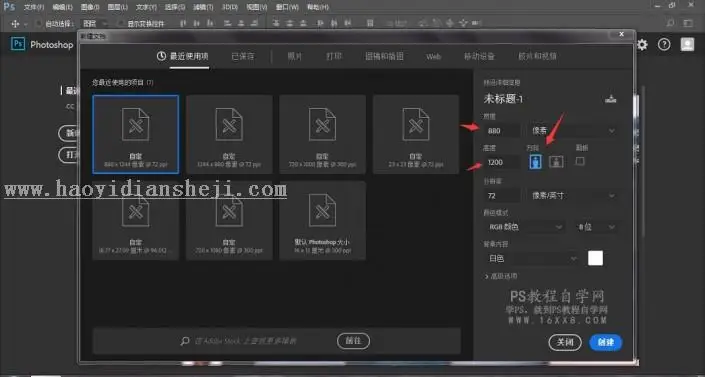Open the workspace switcher icon at top right
This screenshot has height=377, width=705.
point(688,23)
